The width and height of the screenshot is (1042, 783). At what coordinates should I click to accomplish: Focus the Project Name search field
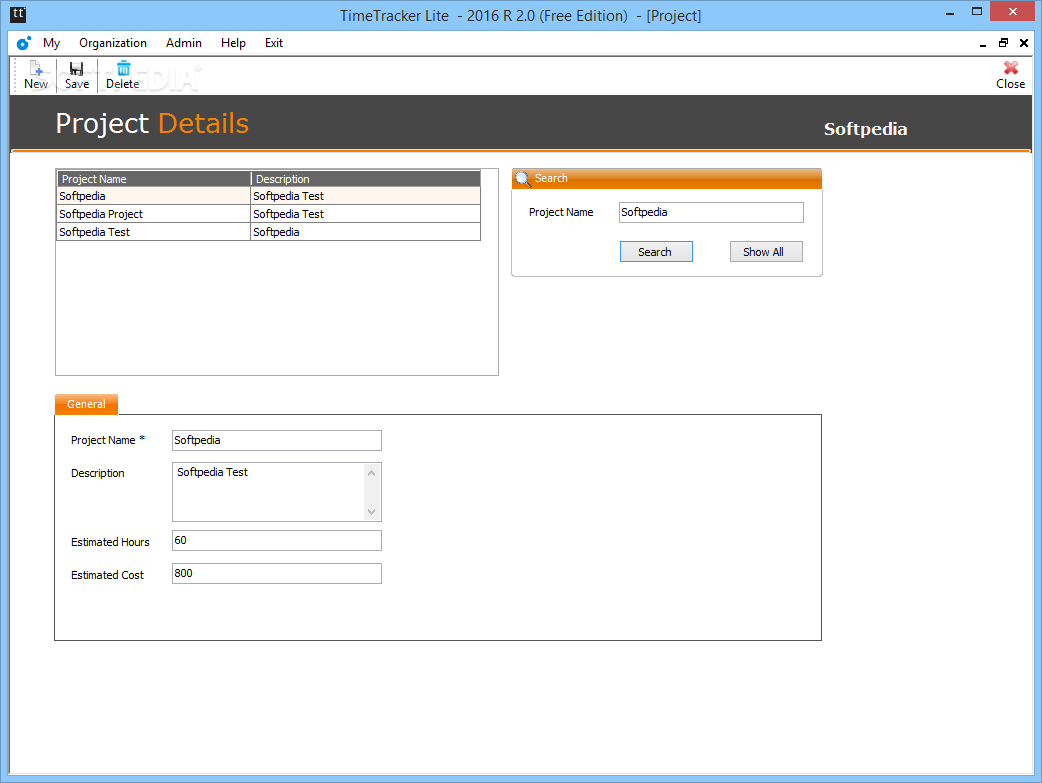[710, 213]
